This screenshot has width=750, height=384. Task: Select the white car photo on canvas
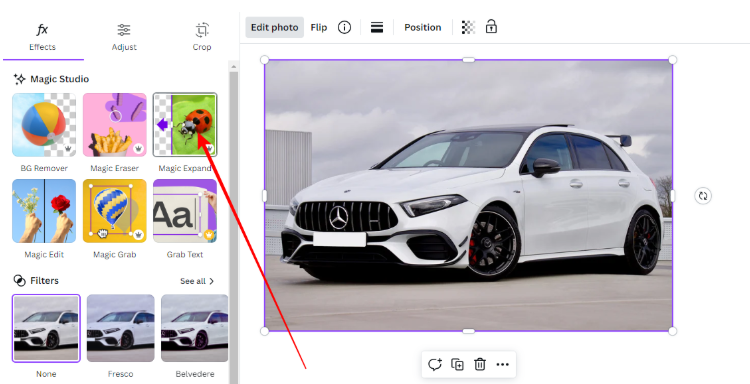[468, 196]
